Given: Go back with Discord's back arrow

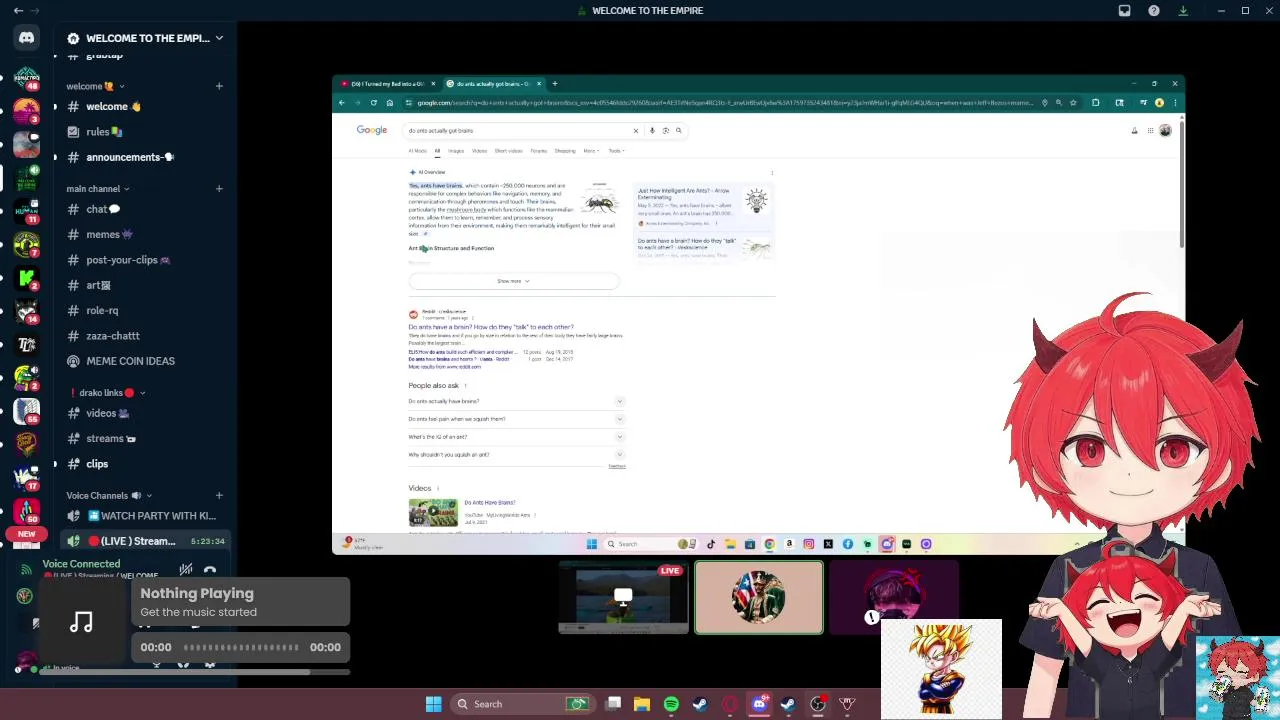Looking at the screenshot, I should pos(18,10).
